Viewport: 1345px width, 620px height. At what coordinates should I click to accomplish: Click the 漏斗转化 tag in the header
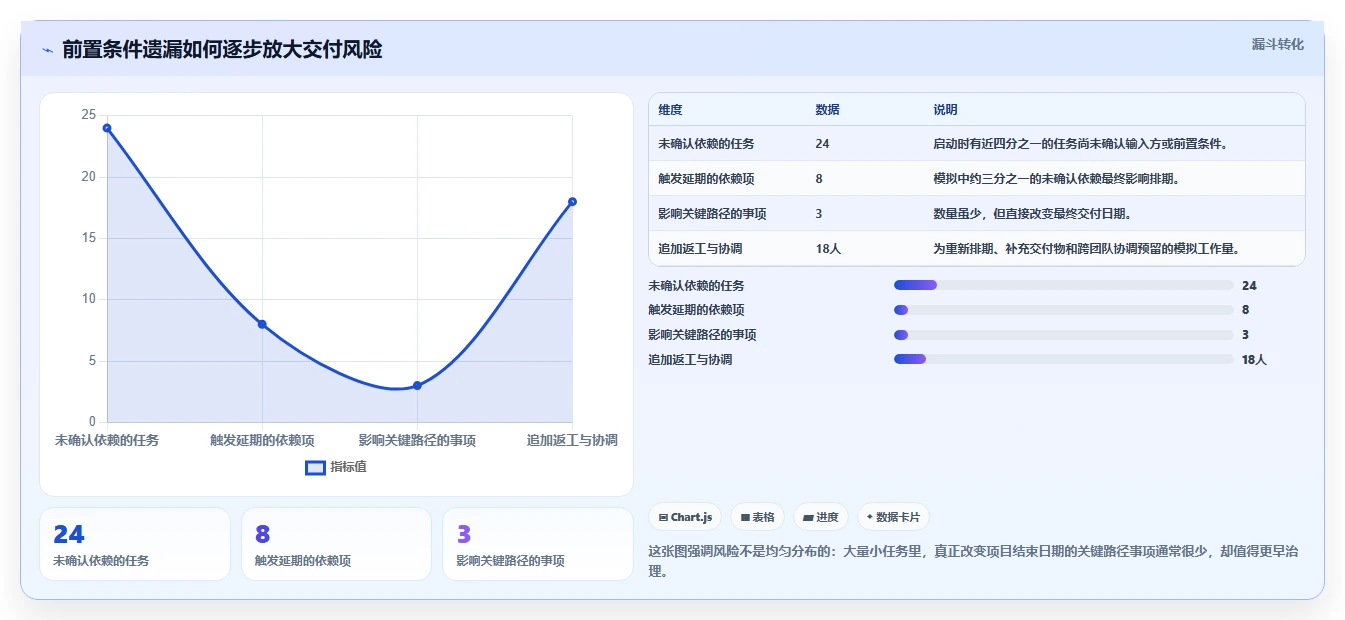point(1277,45)
